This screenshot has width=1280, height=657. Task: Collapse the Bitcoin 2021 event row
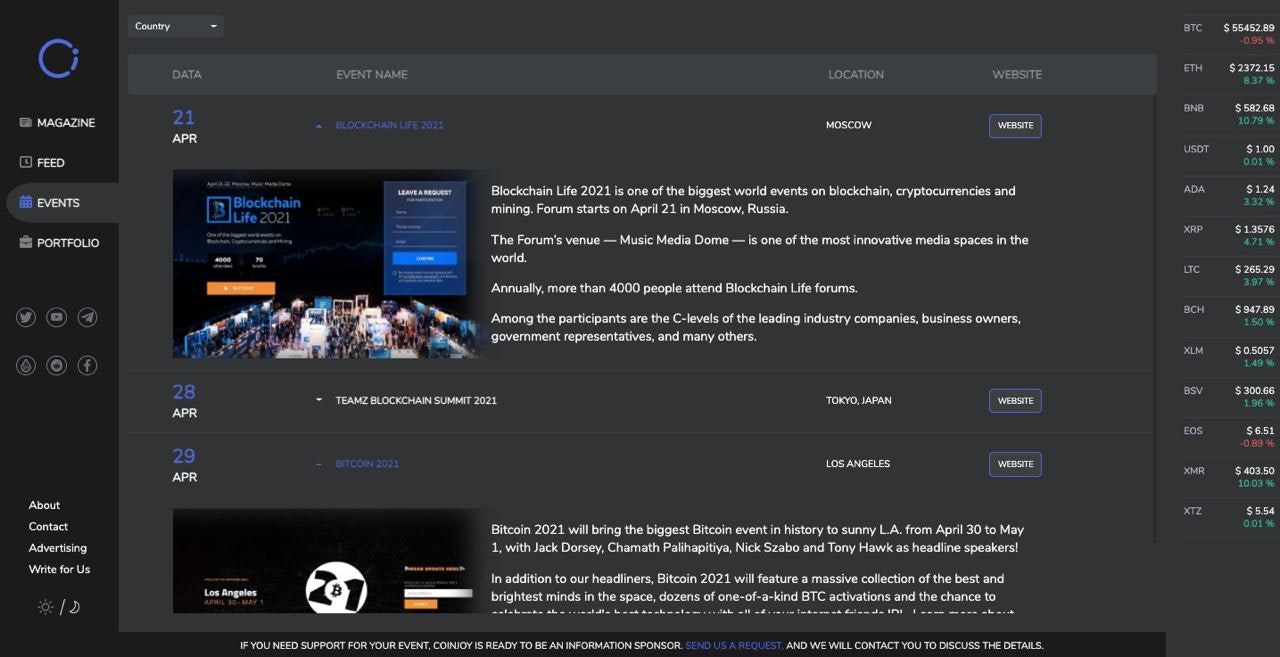point(319,464)
